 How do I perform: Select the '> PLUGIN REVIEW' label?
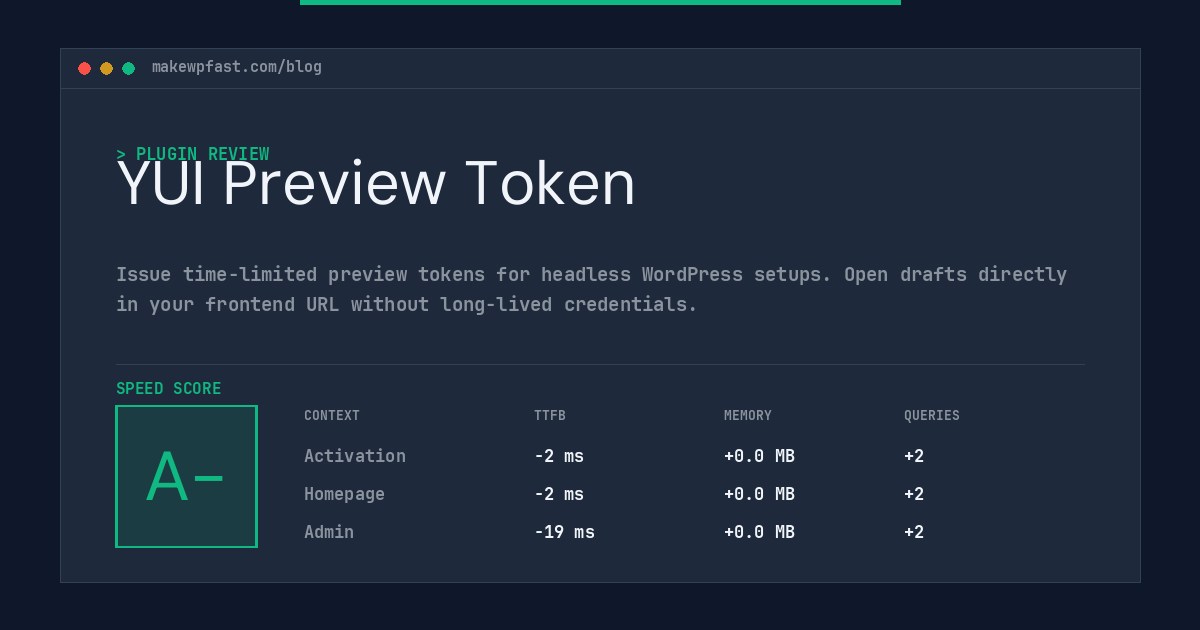click(193, 154)
